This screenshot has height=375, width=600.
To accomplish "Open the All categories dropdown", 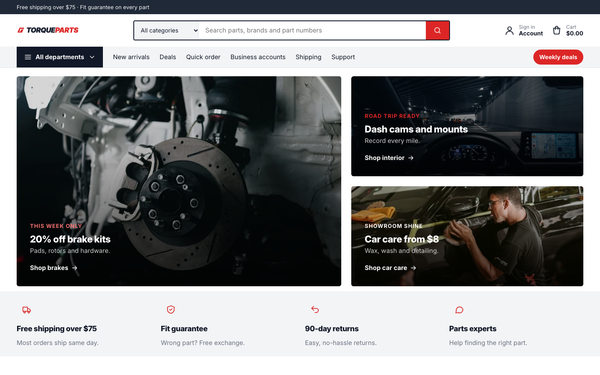I will tap(167, 30).
